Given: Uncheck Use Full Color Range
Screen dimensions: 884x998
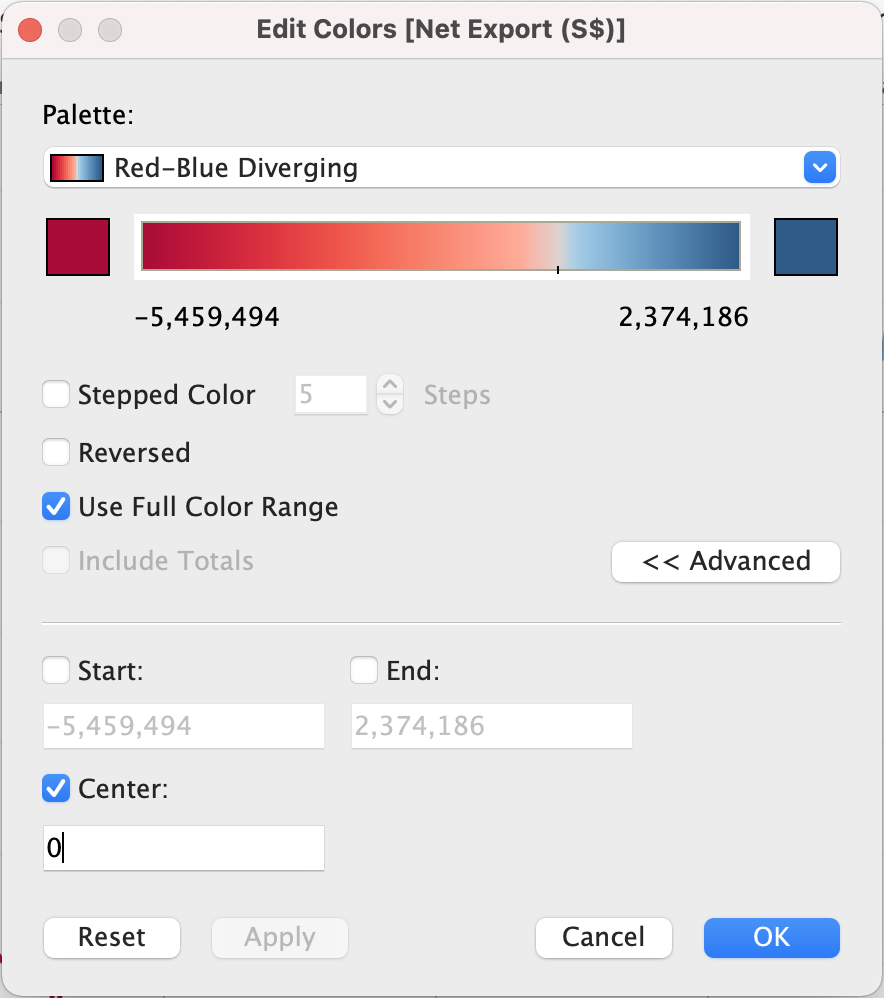Looking at the screenshot, I should pos(56,507).
